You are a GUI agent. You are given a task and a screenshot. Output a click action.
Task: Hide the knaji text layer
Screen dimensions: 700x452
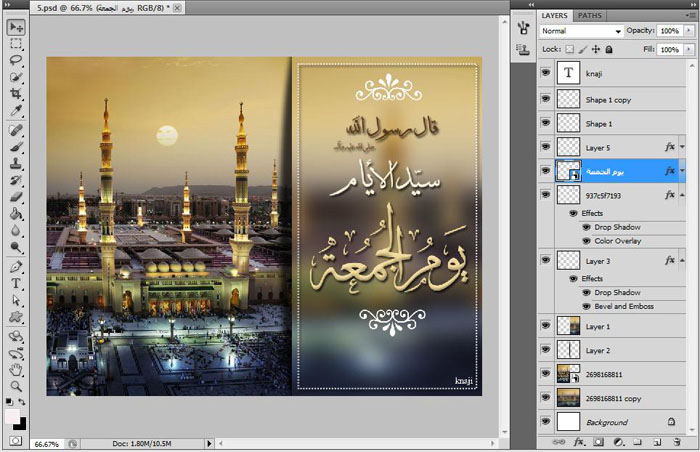tap(545, 73)
